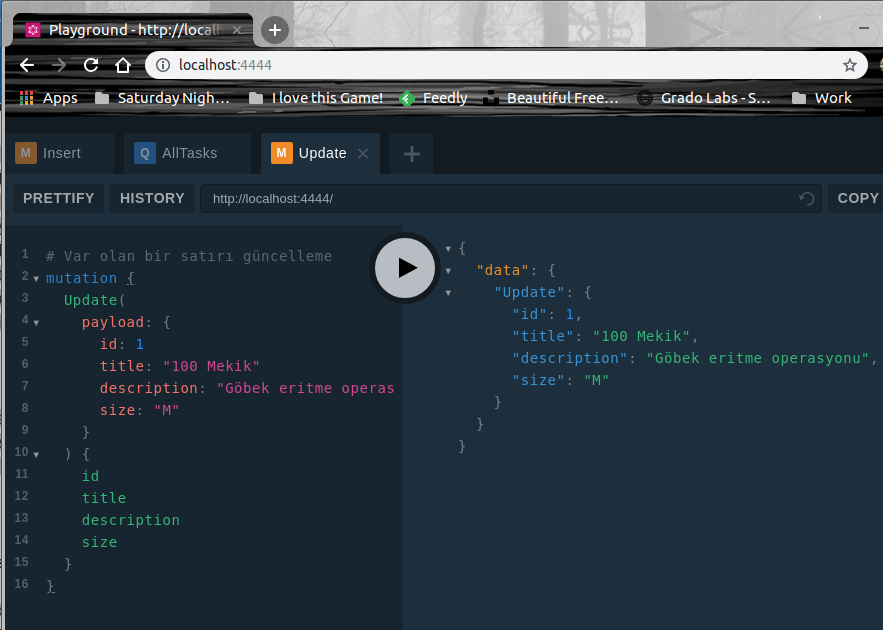Collapse the selection set on line 10
883x630 pixels.
pyautogui.click(x=36, y=455)
